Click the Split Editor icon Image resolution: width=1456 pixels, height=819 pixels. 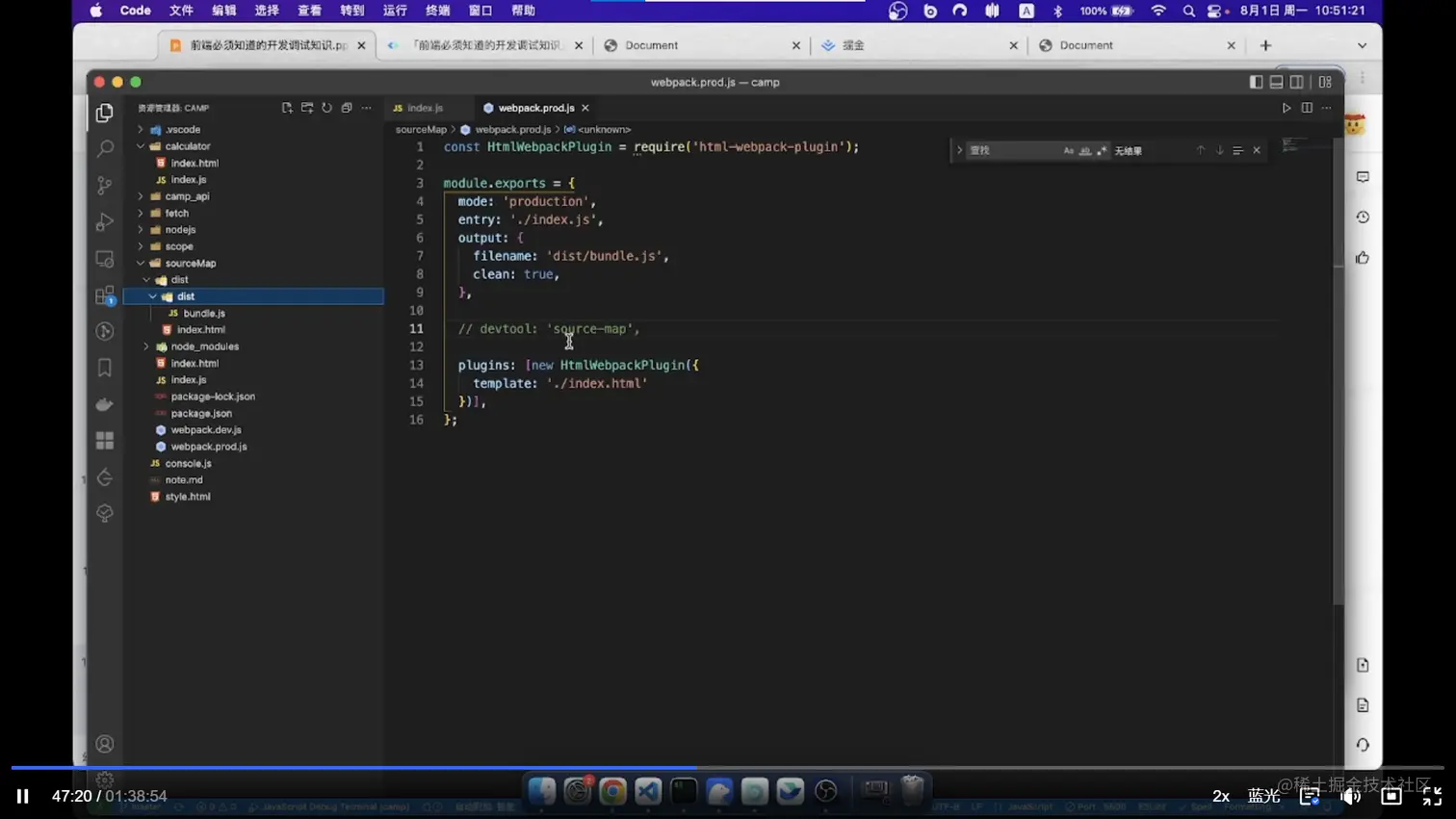click(x=1307, y=108)
